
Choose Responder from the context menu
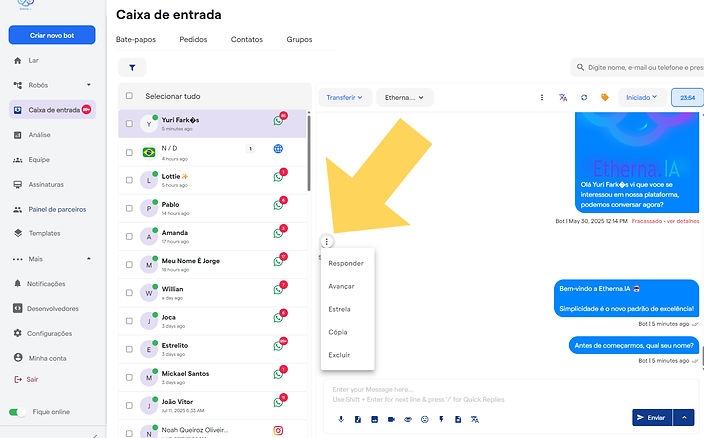click(346, 263)
